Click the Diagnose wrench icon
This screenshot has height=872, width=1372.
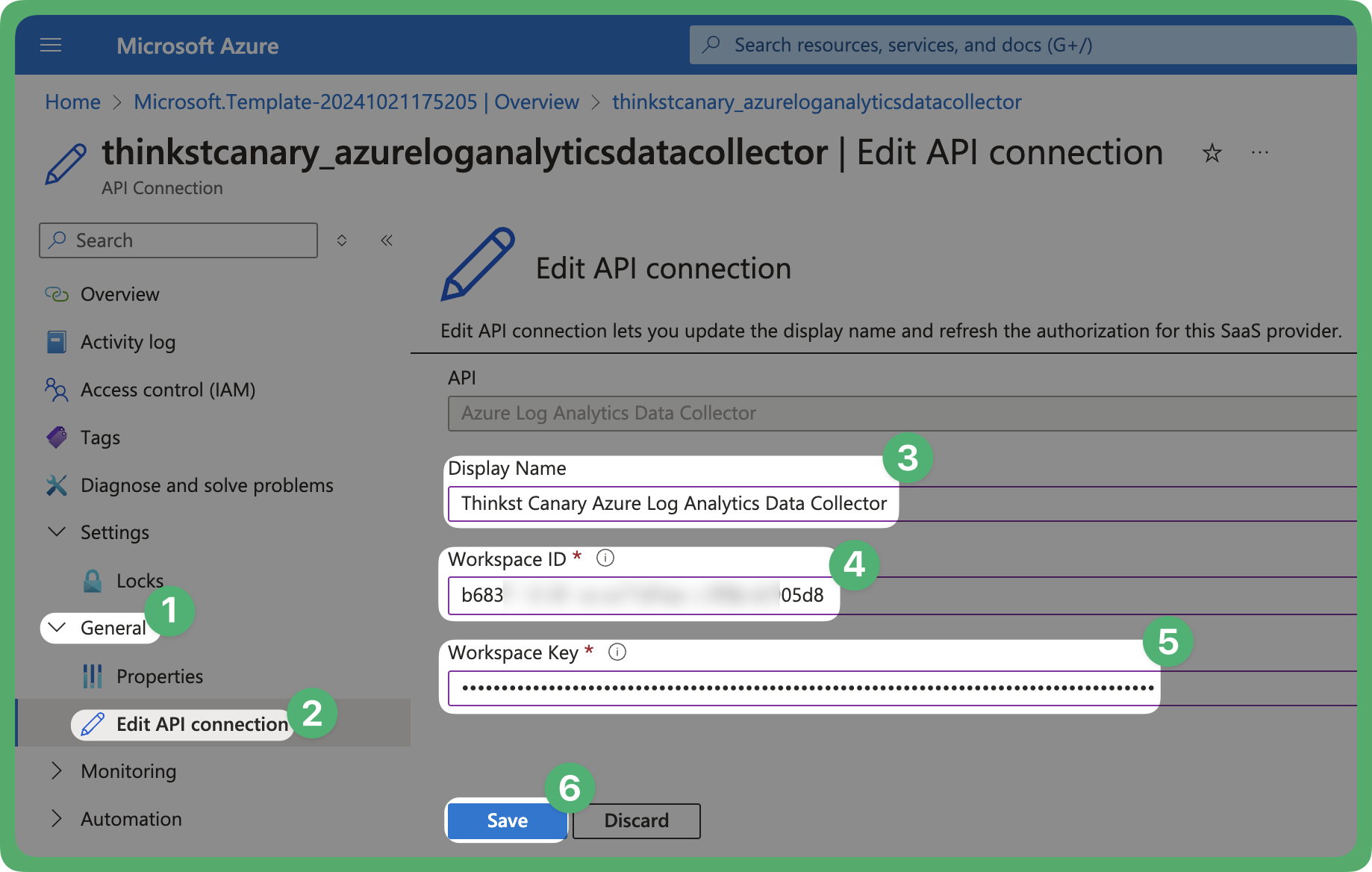57,485
